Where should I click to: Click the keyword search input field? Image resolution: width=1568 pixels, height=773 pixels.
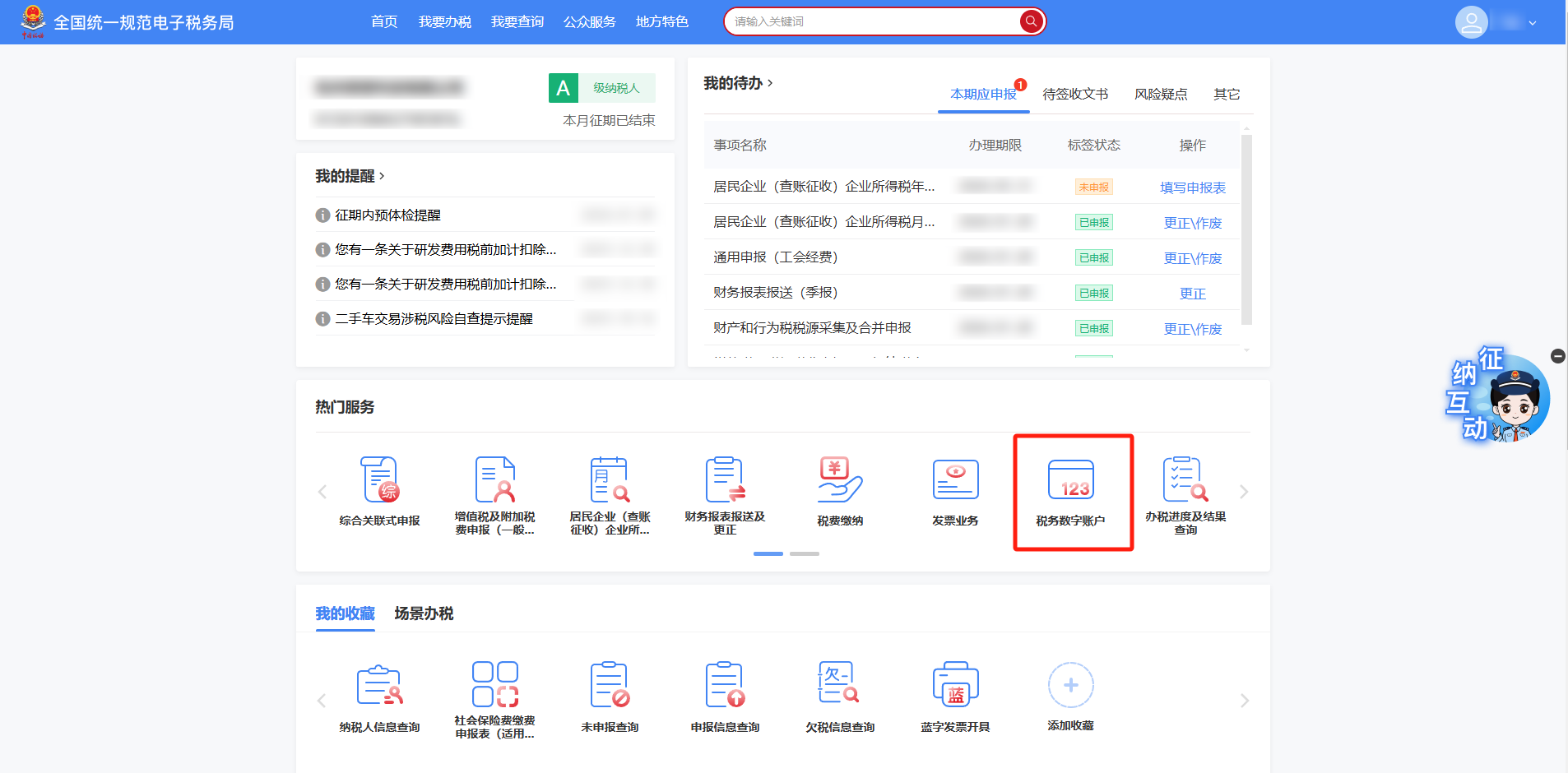(x=872, y=21)
